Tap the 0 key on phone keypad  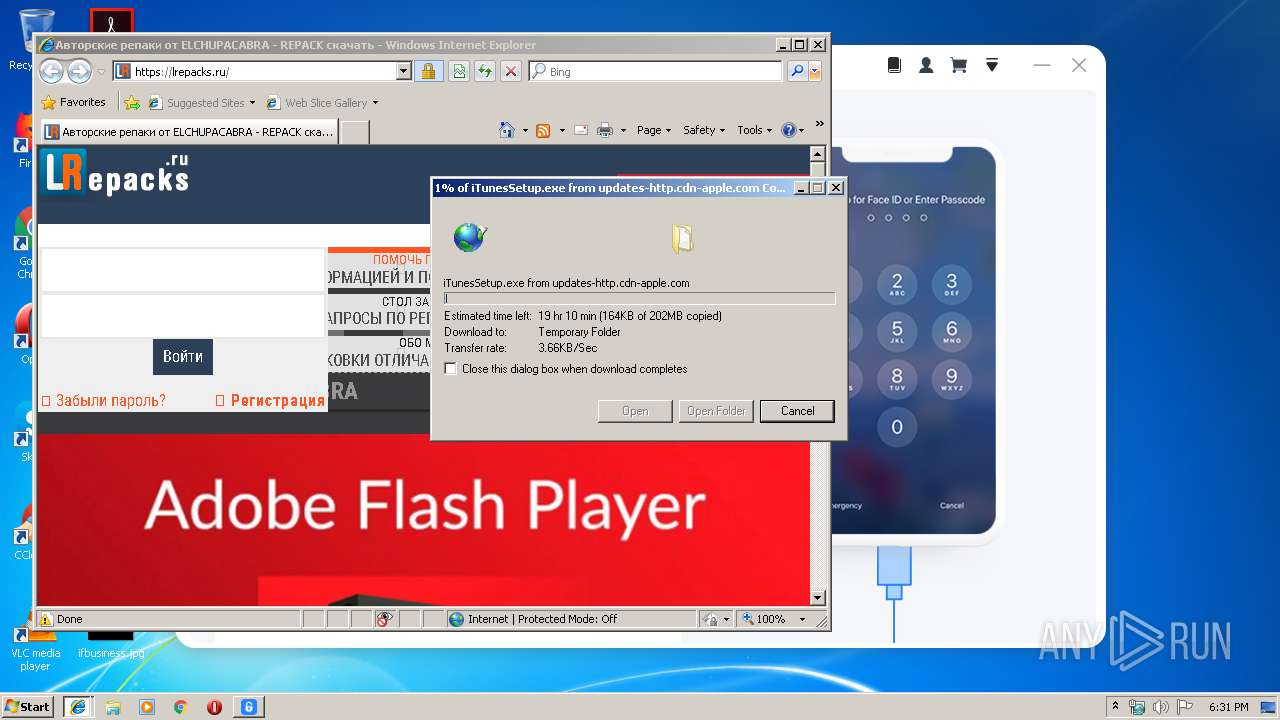coord(897,427)
